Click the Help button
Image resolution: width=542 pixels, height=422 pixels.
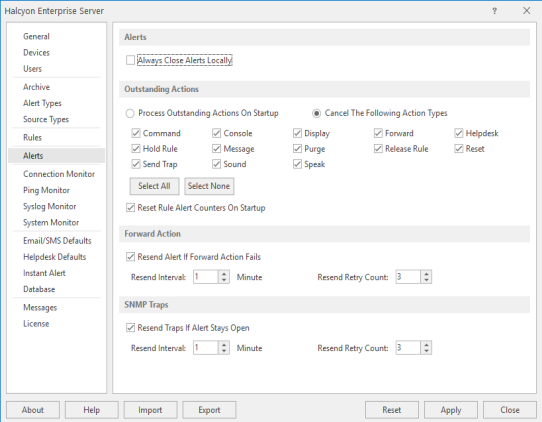point(92,410)
